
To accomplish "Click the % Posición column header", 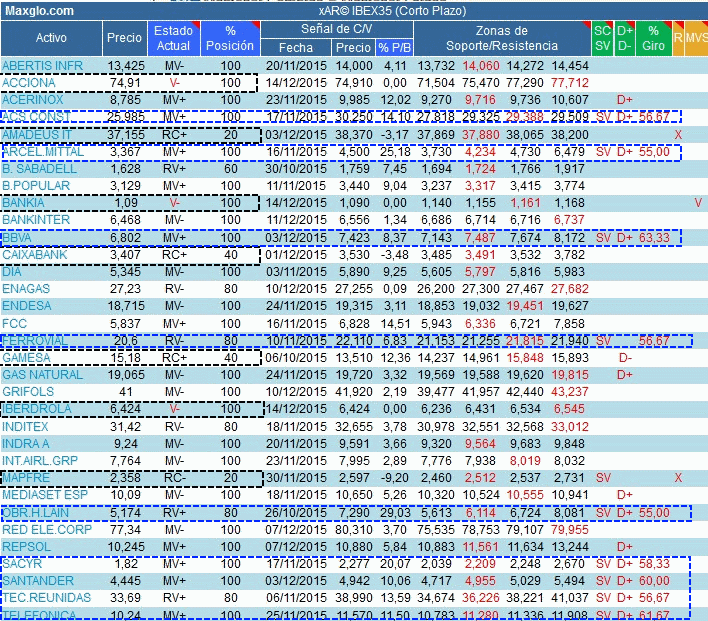I will pyautogui.click(x=230, y=38).
